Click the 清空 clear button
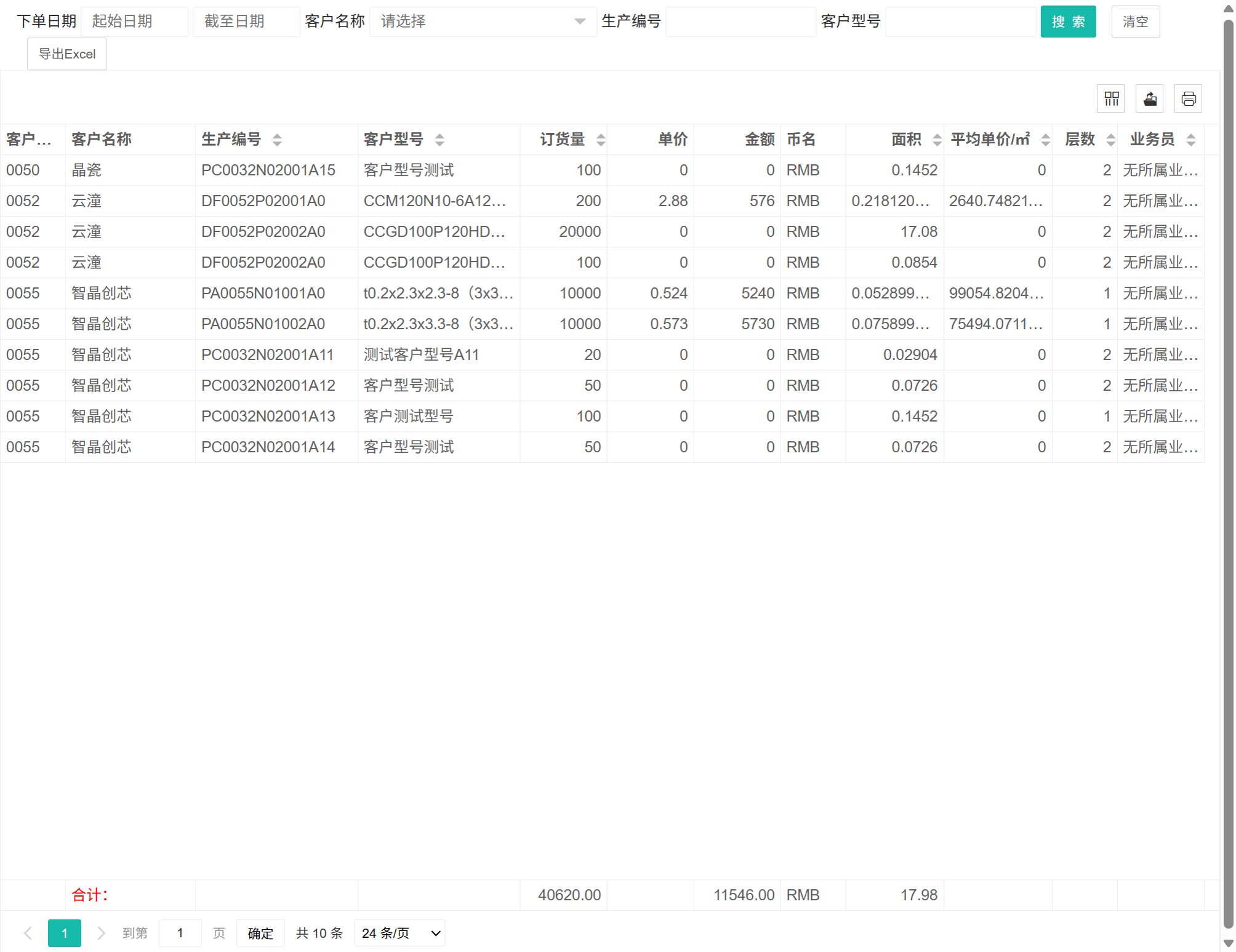 pyautogui.click(x=1135, y=22)
